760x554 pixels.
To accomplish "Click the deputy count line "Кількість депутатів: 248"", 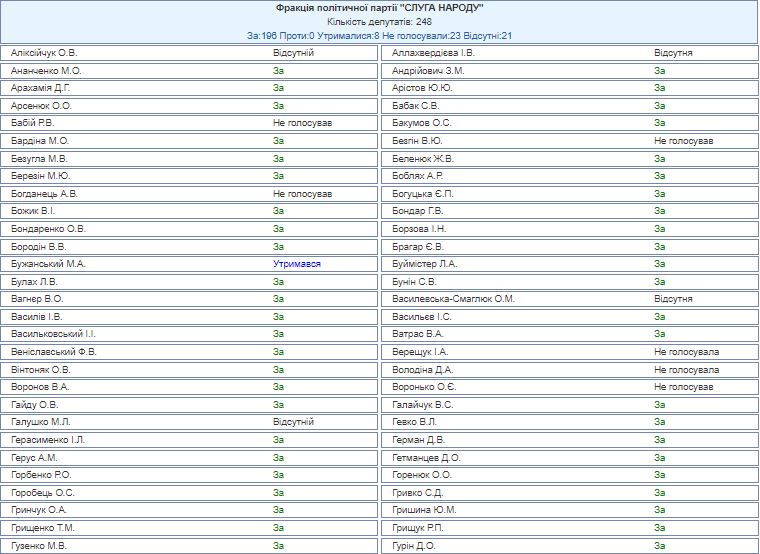I will click(x=379, y=21).
